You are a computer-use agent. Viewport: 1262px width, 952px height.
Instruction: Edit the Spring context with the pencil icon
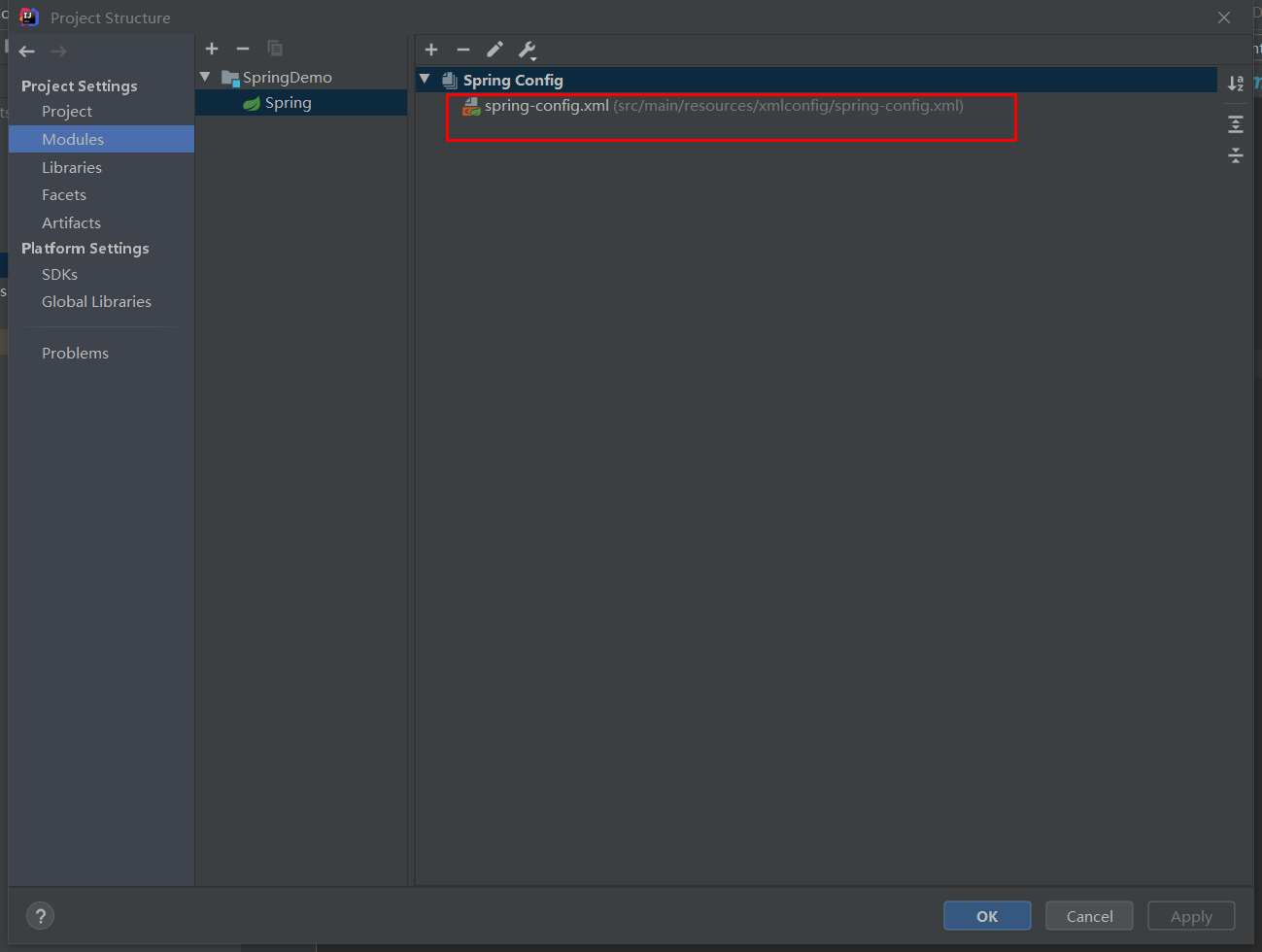tap(495, 50)
